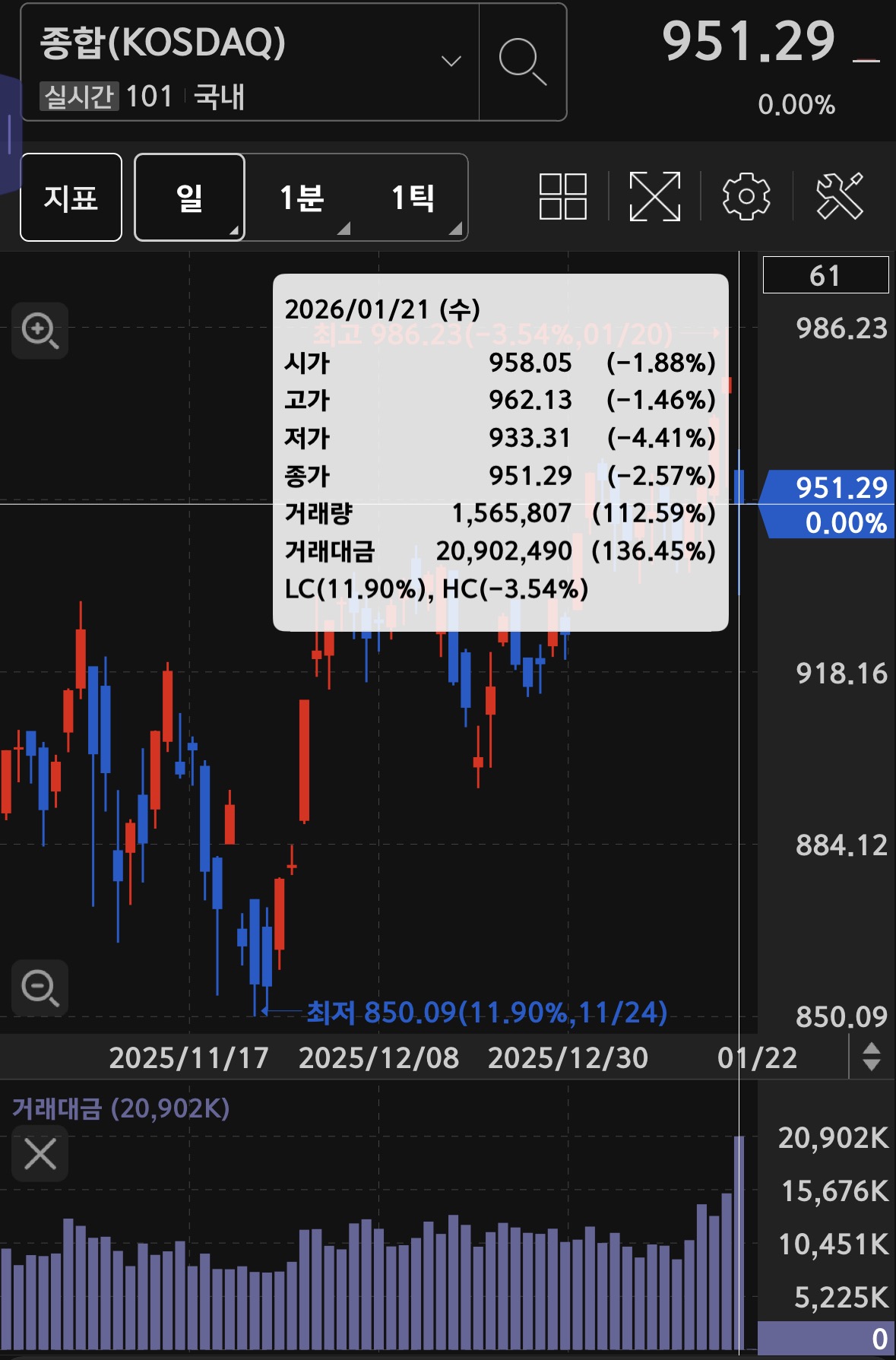Switch to the 1분 minute period
The width and height of the screenshot is (896, 1360).
(302, 198)
